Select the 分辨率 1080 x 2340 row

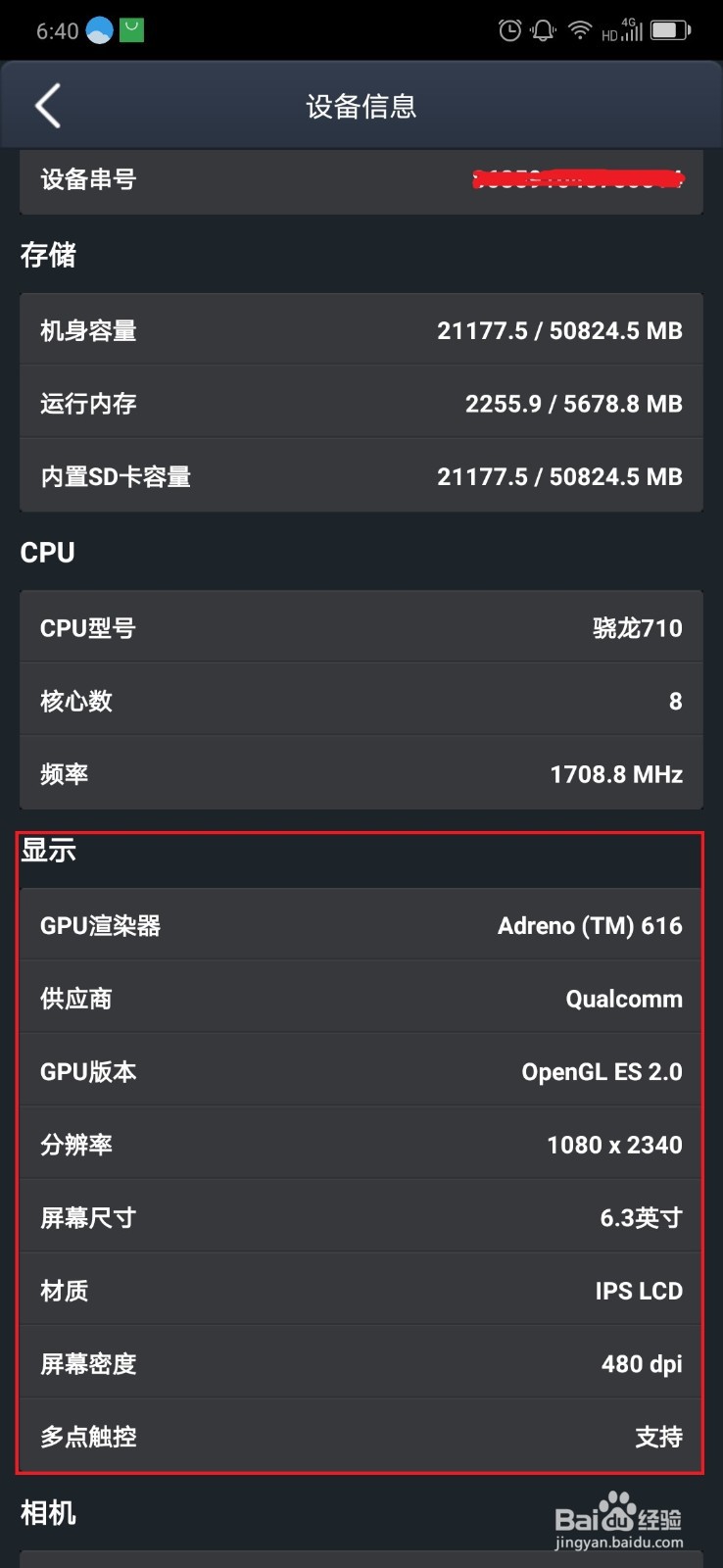coord(361,1144)
